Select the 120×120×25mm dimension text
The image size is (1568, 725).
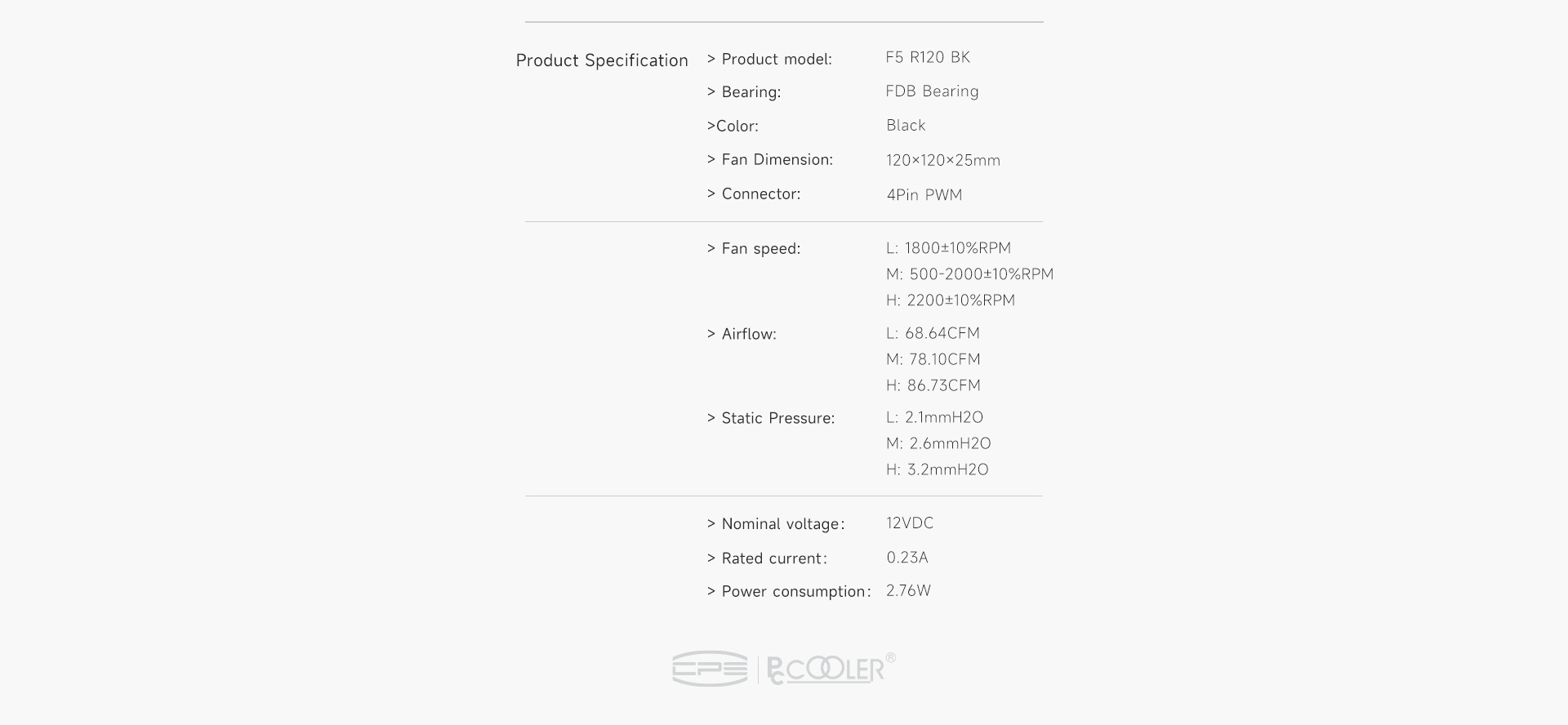pos(942,161)
